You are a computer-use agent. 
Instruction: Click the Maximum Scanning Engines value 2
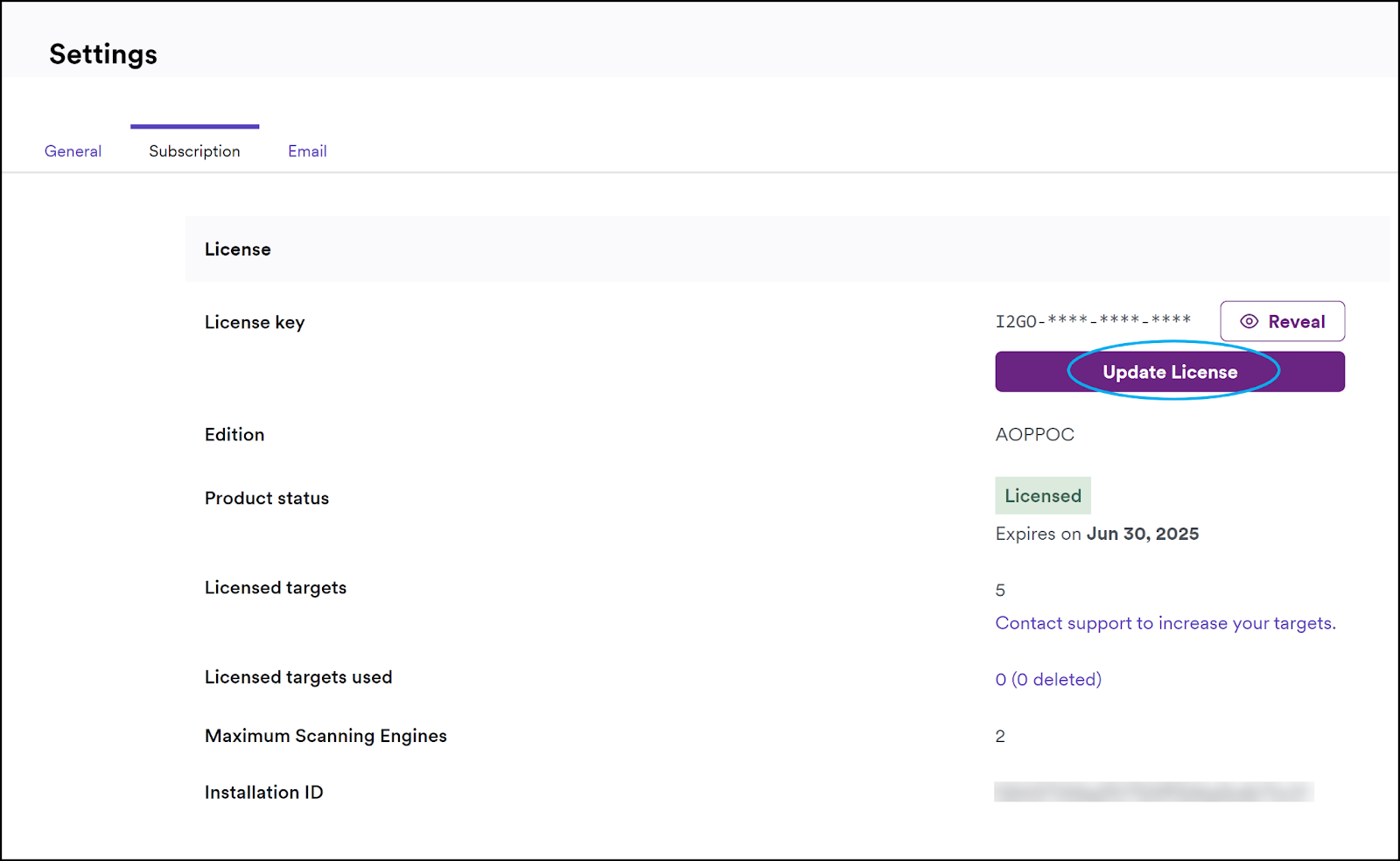pyautogui.click(x=1000, y=736)
